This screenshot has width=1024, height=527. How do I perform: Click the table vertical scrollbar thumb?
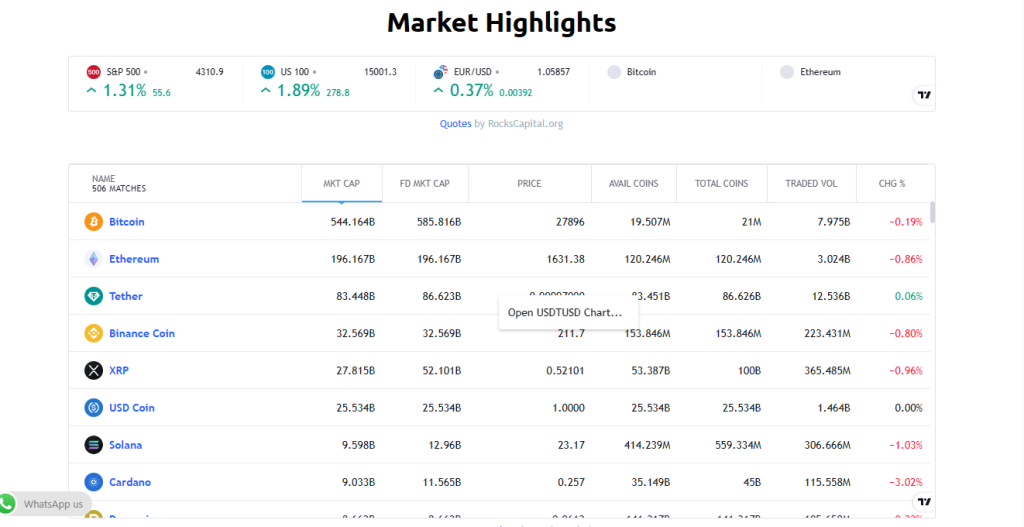(933, 213)
